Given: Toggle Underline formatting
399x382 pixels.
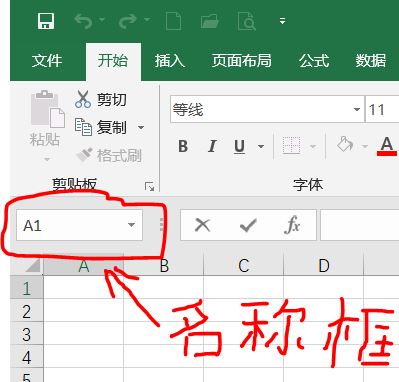Looking at the screenshot, I should (x=239, y=146).
